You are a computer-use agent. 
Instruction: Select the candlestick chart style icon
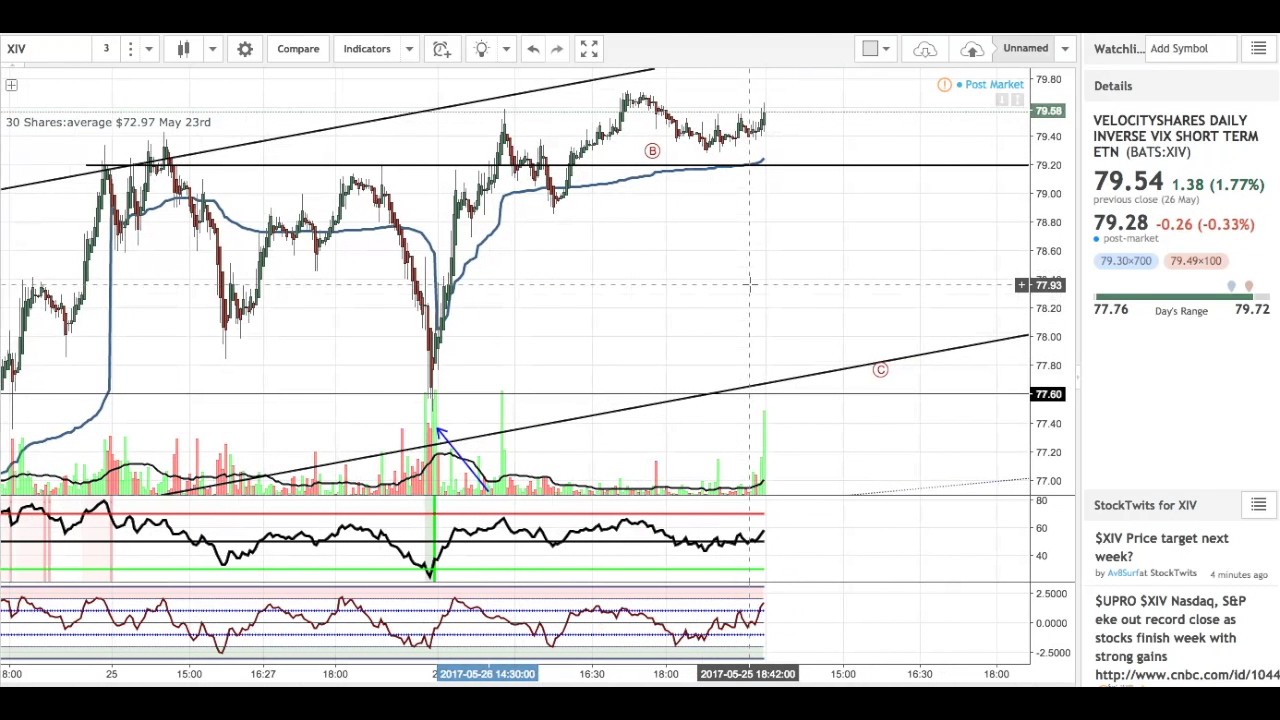tap(184, 48)
